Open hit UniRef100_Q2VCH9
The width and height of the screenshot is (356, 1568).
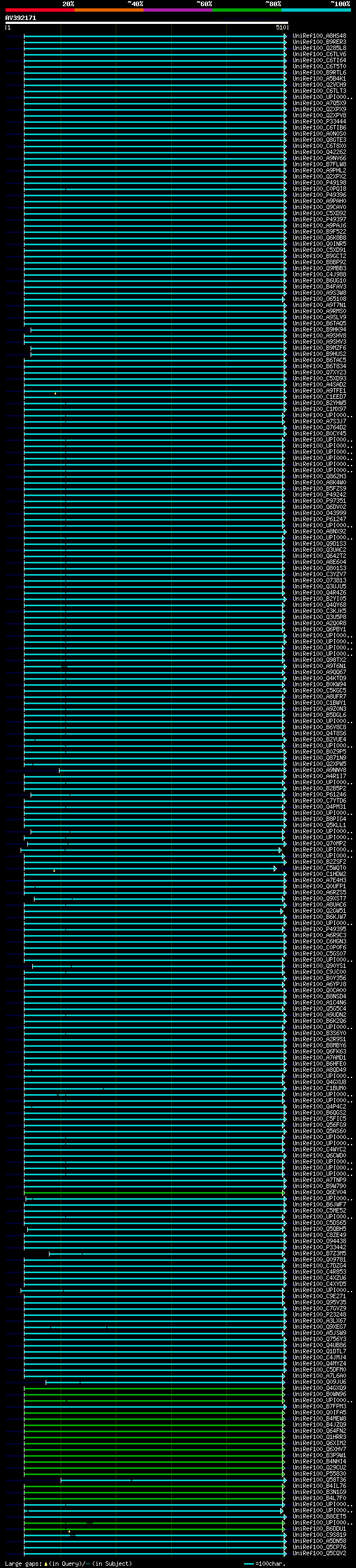tap(319, 85)
